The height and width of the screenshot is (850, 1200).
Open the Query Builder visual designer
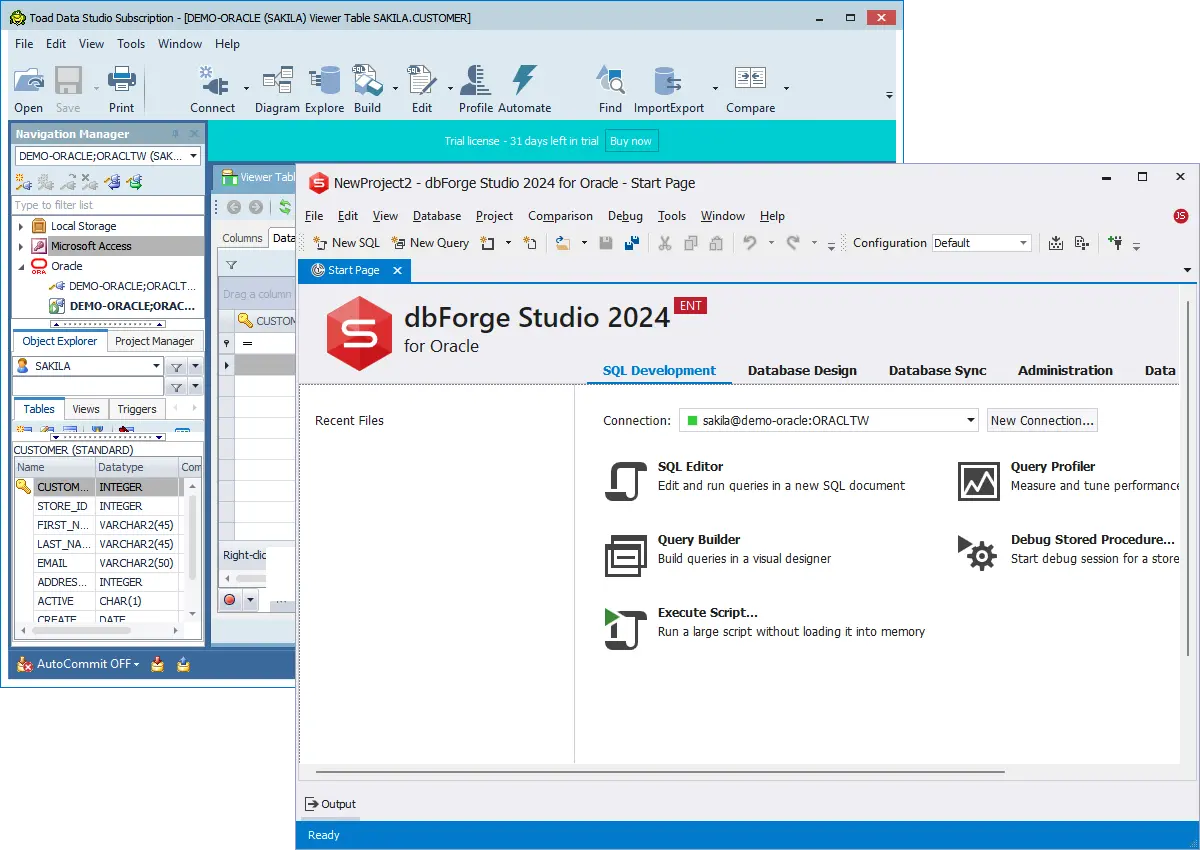627,554
